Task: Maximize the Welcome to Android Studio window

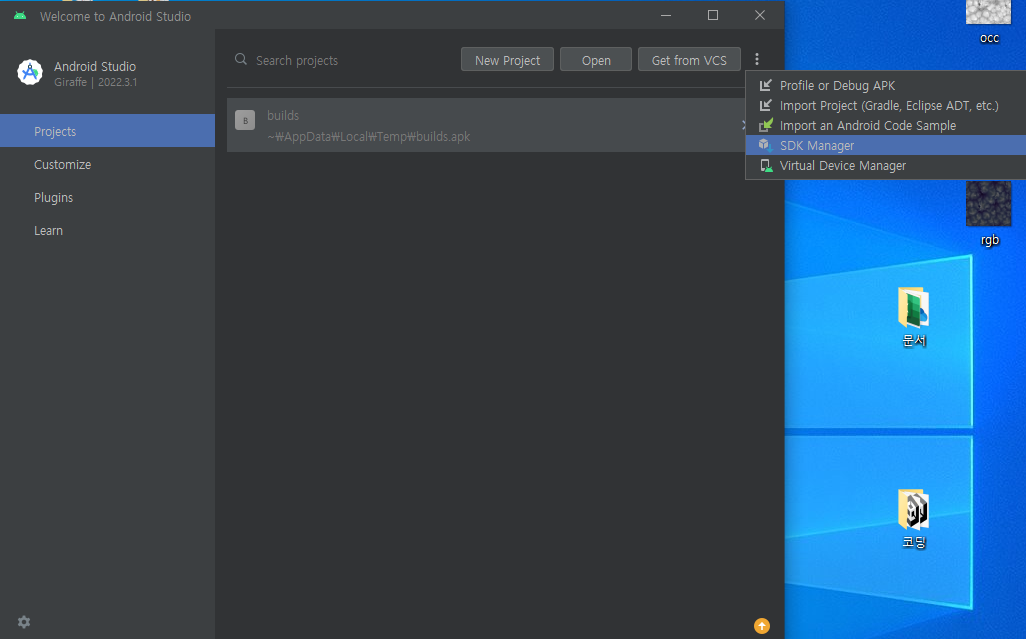Action: [713, 15]
